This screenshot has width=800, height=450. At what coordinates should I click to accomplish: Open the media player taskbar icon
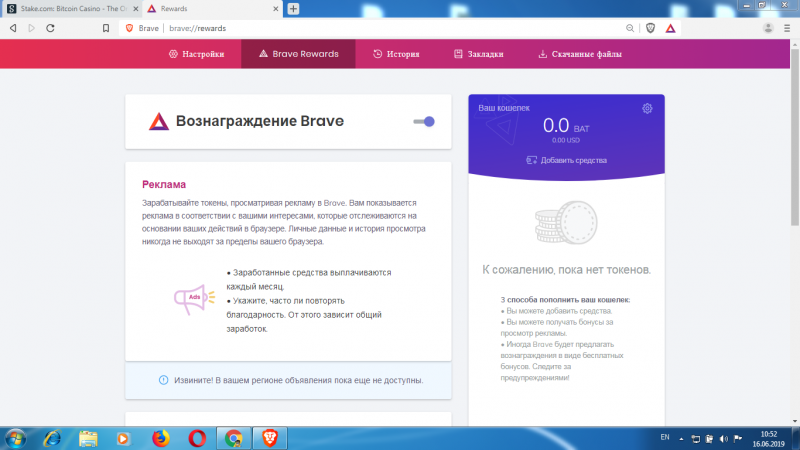coord(123,438)
